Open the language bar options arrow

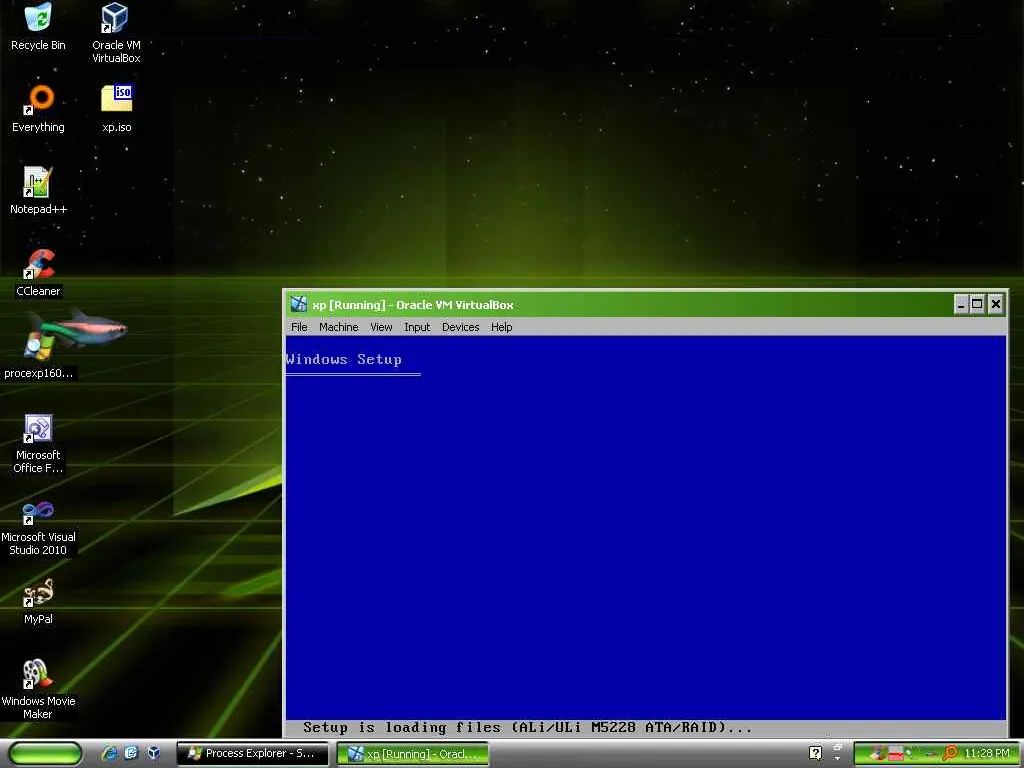tap(837, 759)
